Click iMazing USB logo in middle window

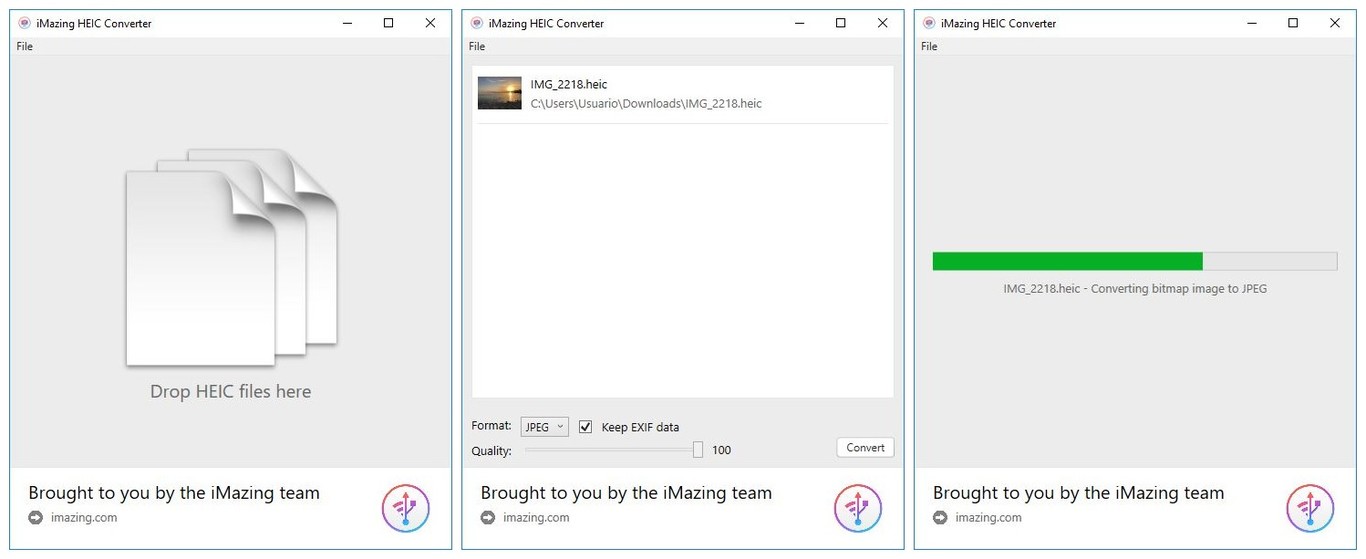coord(858,508)
